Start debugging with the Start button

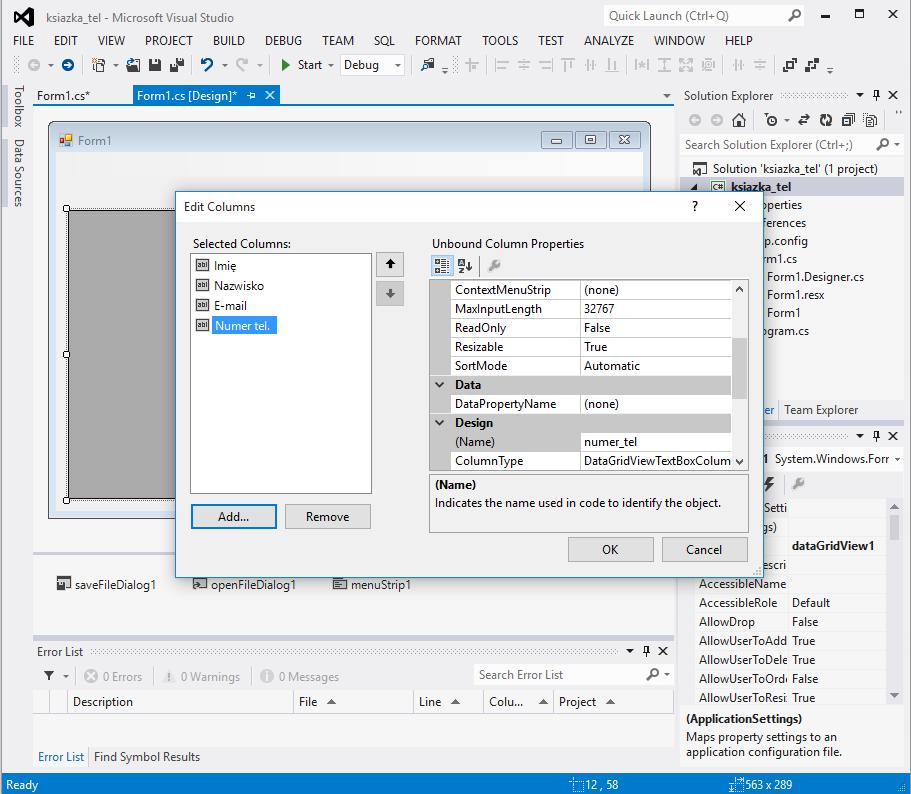click(302, 65)
